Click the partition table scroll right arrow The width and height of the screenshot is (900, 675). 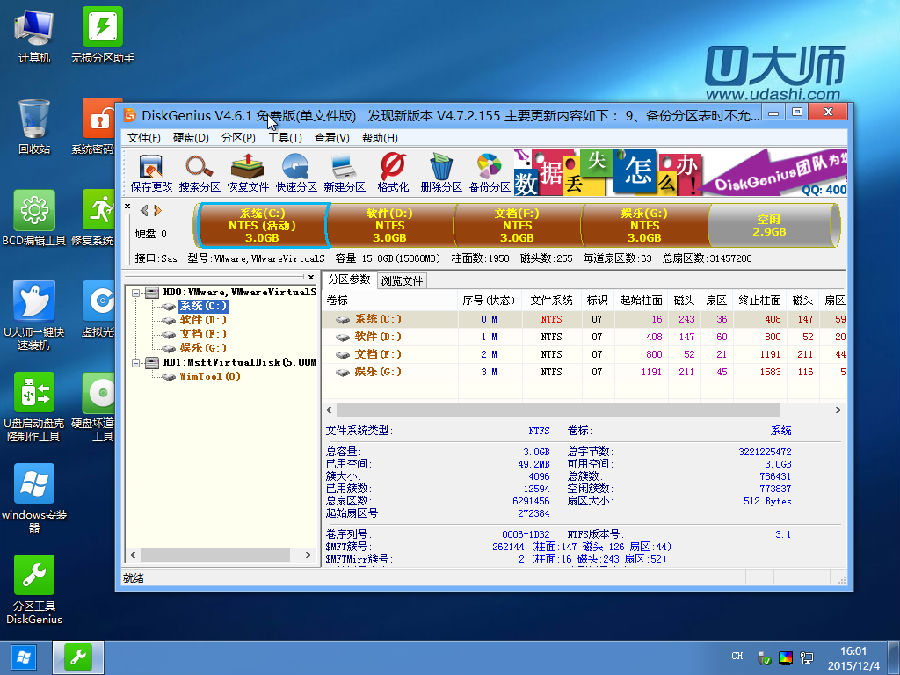(838, 410)
